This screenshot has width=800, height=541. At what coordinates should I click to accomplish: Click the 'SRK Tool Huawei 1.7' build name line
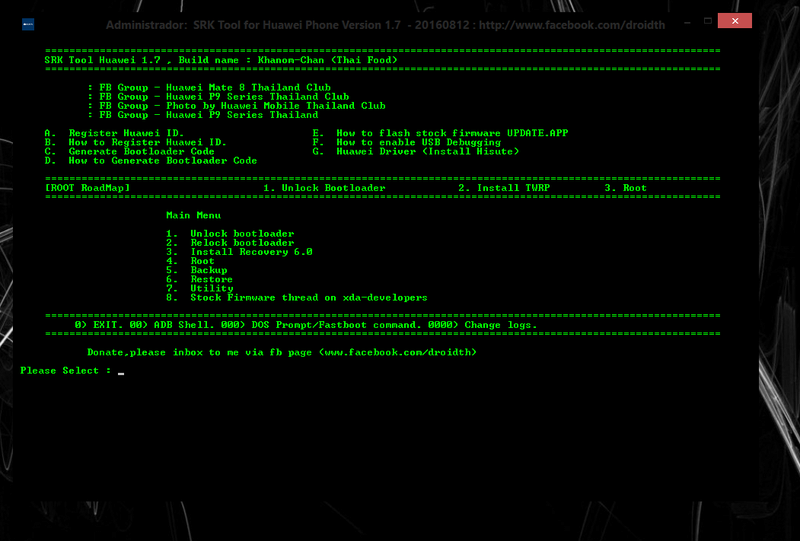[221, 60]
